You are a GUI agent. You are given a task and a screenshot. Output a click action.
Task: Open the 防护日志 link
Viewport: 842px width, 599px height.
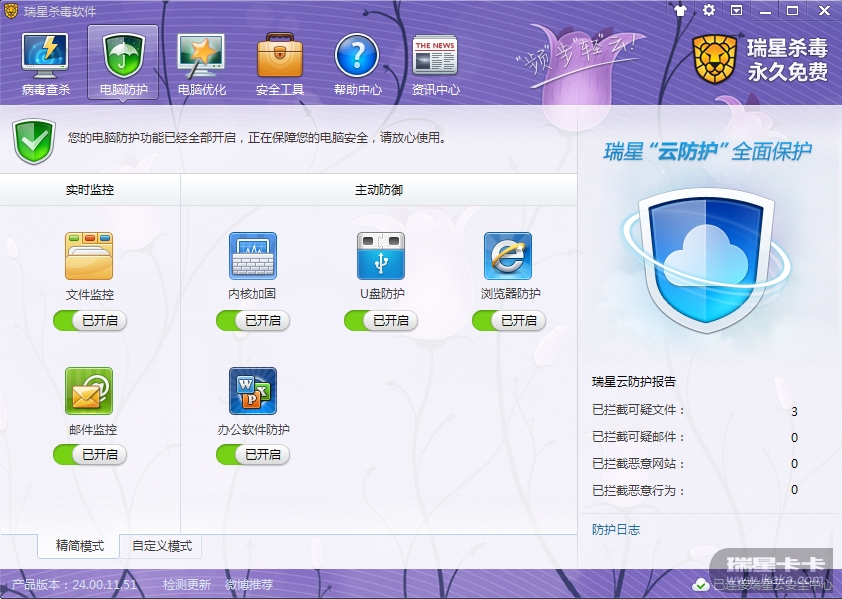616,530
